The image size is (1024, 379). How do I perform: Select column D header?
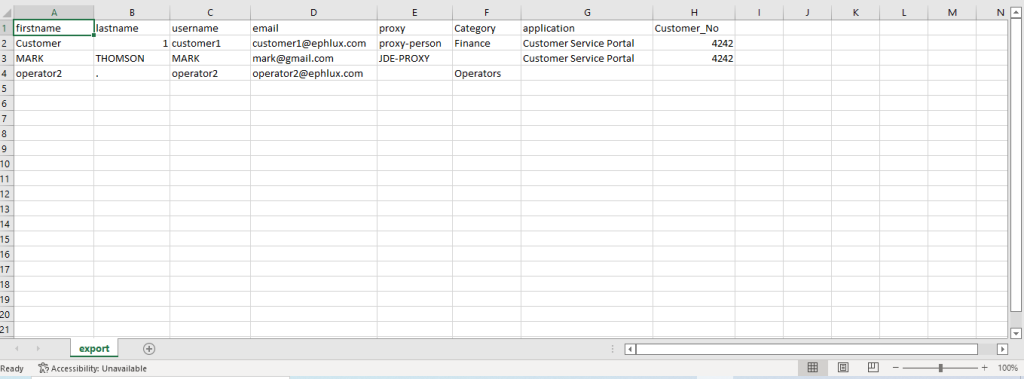313,12
